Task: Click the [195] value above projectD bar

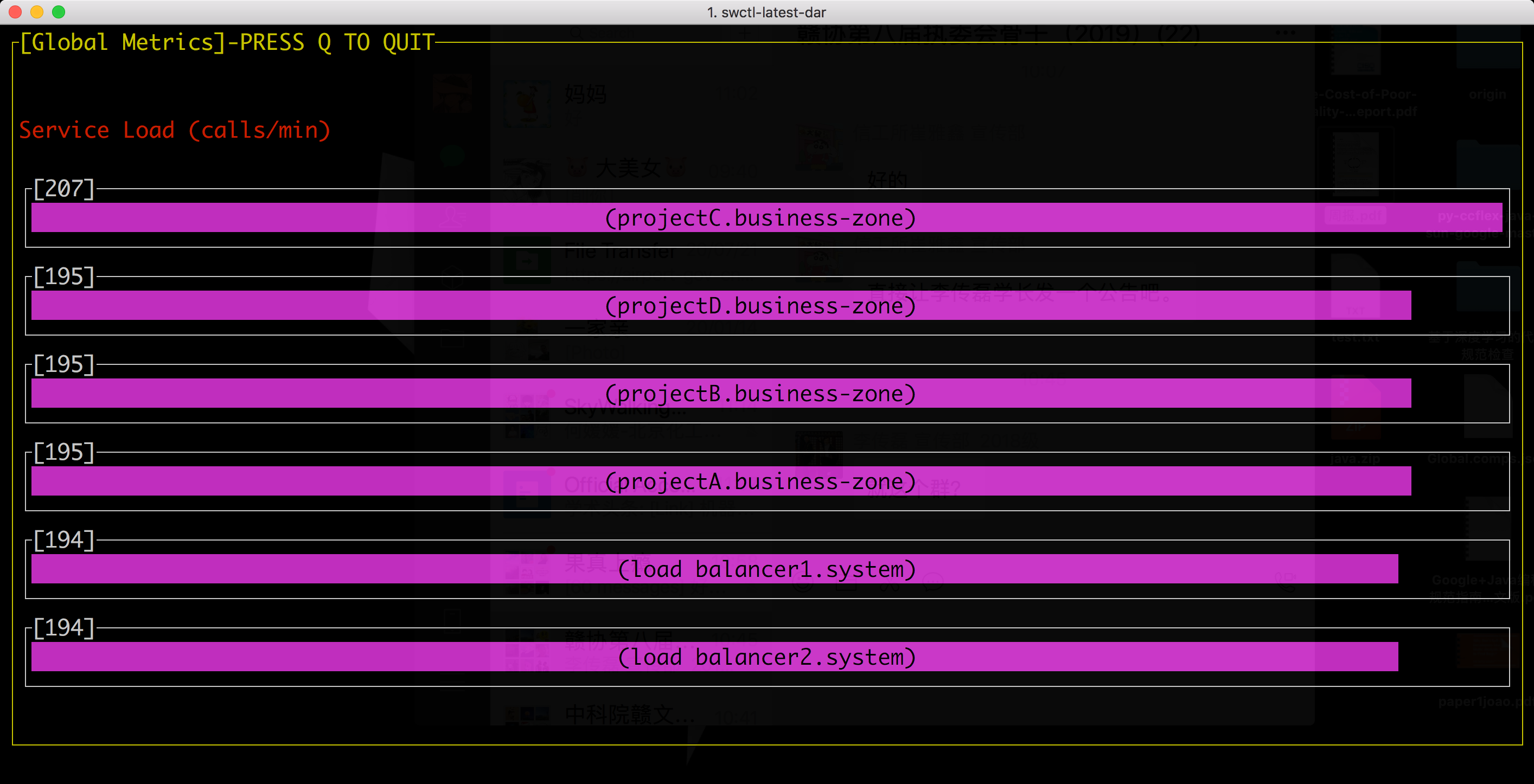Action: tap(63, 276)
